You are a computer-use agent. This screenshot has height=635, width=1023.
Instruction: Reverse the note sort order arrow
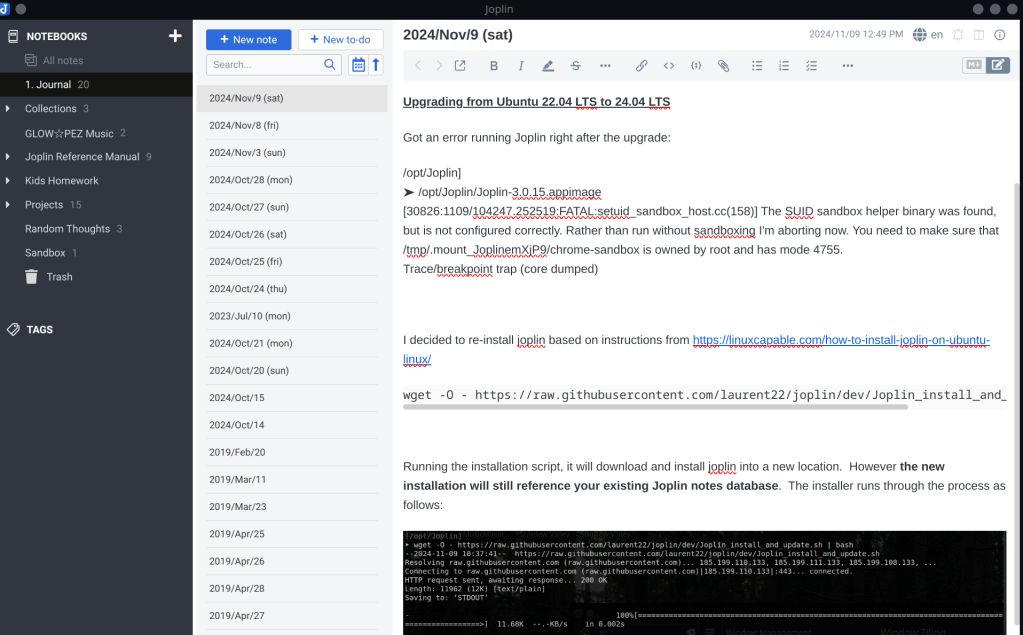tap(377, 65)
